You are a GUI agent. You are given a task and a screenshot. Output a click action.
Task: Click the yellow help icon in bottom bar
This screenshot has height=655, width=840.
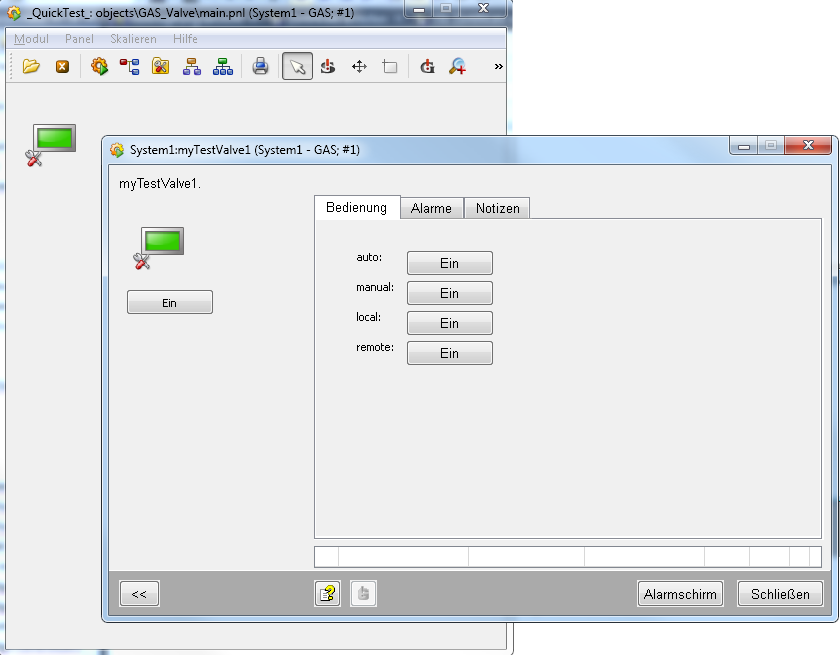327,594
